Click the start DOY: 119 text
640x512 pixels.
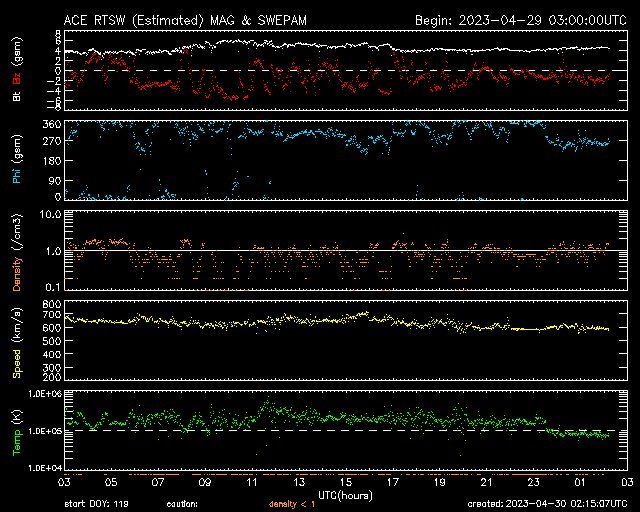click(x=97, y=504)
